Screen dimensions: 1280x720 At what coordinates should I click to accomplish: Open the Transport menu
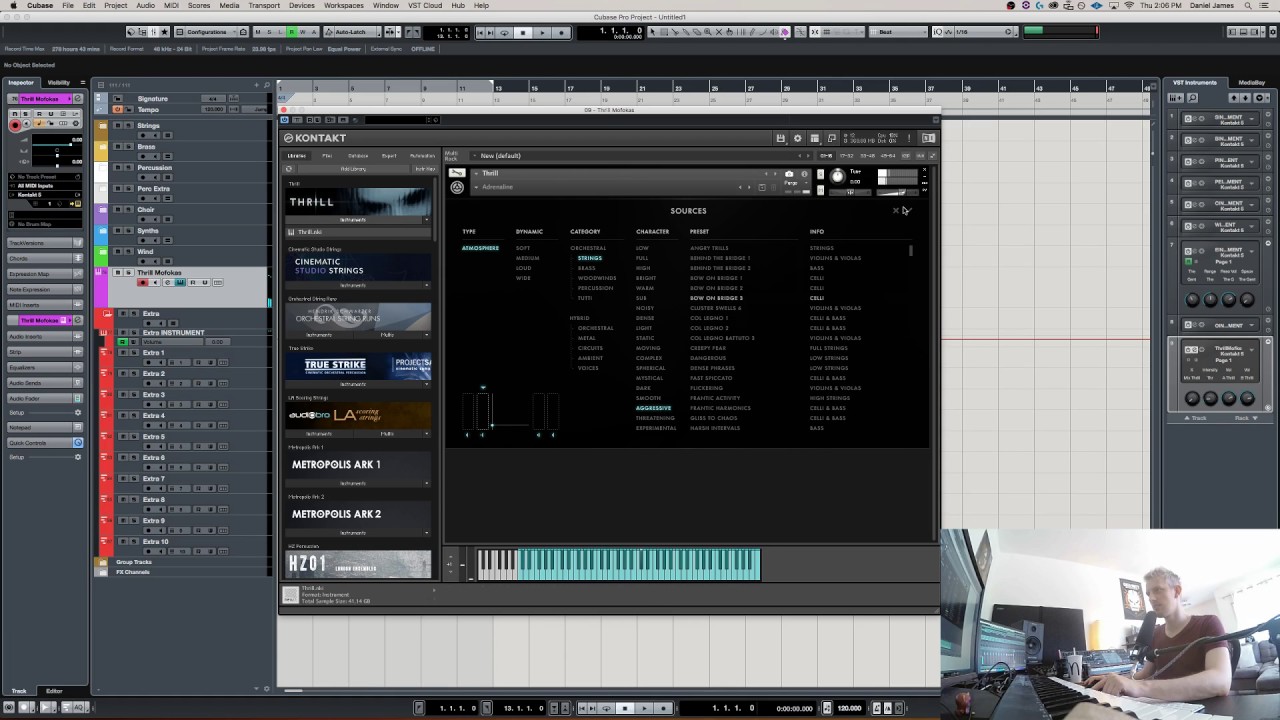point(264,5)
